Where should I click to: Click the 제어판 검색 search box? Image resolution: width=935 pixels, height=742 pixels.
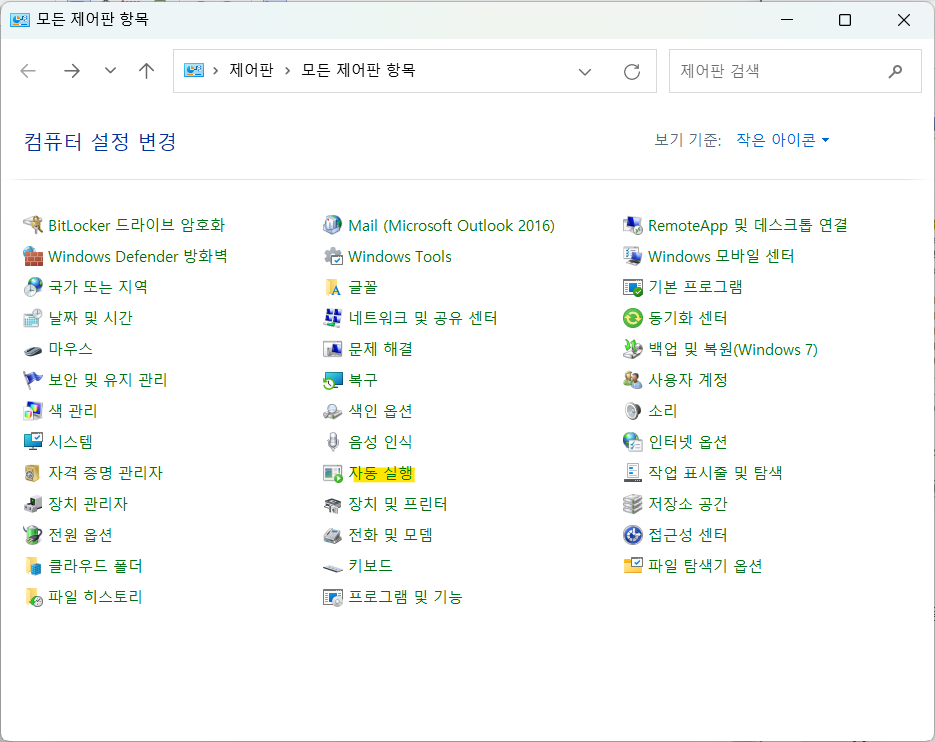(x=795, y=71)
